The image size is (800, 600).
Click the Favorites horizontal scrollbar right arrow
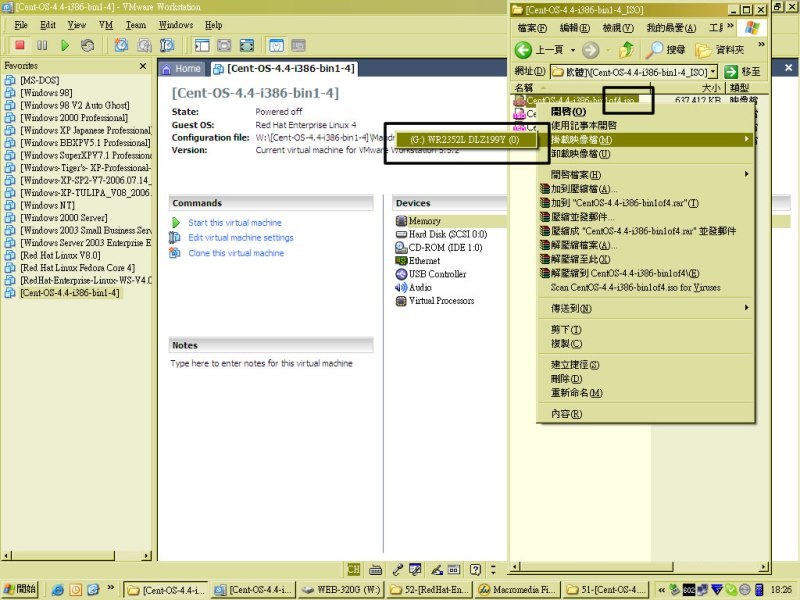[x=147, y=556]
